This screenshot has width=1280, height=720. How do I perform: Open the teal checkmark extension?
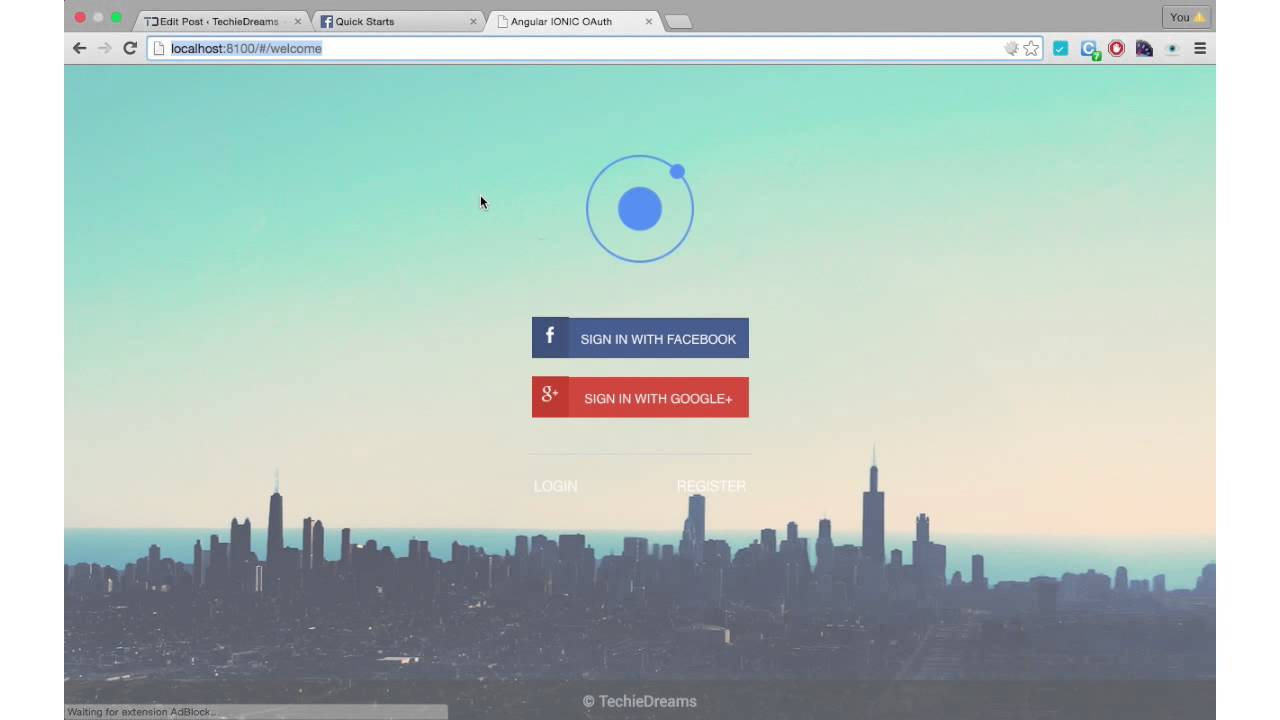pyautogui.click(x=1061, y=48)
